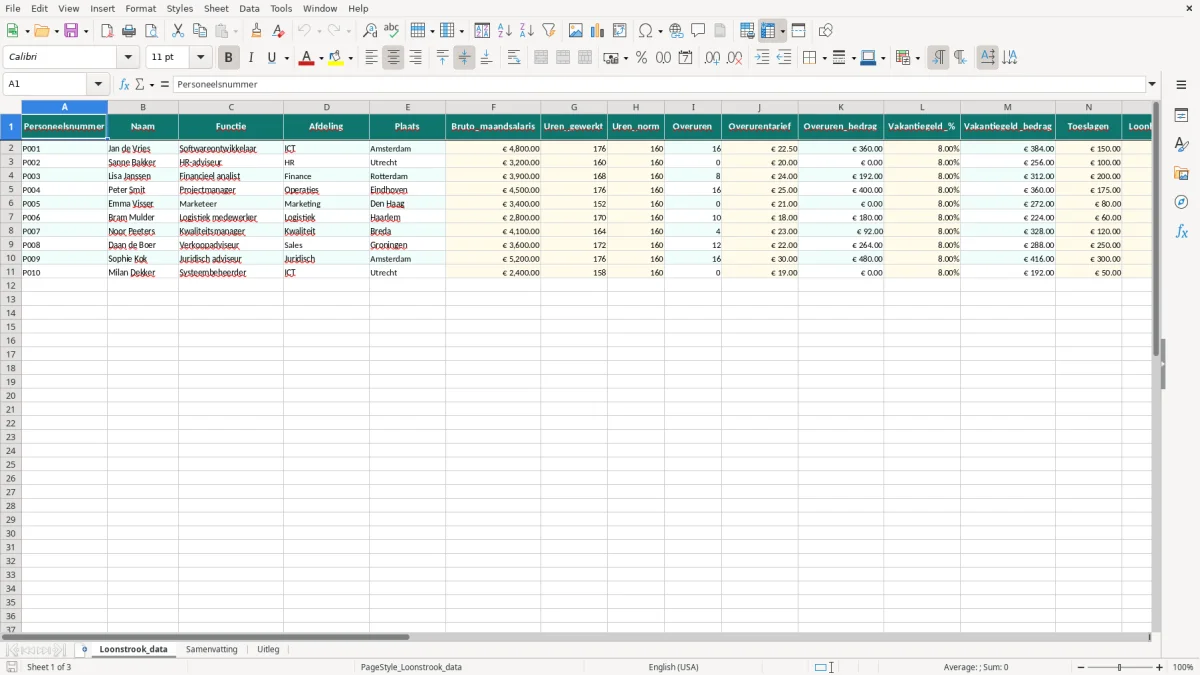The image size is (1200, 675).
Task: Toggle Center Vertically alignment
Action: tap(464, 58)
